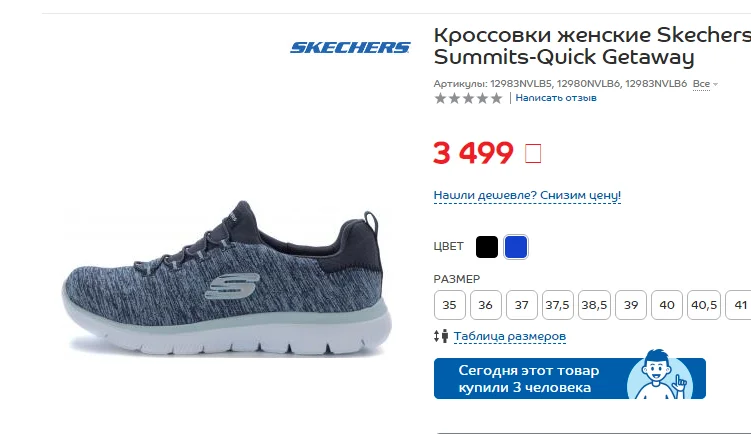
Task: Select size 40
Action: tap(667, 305)
